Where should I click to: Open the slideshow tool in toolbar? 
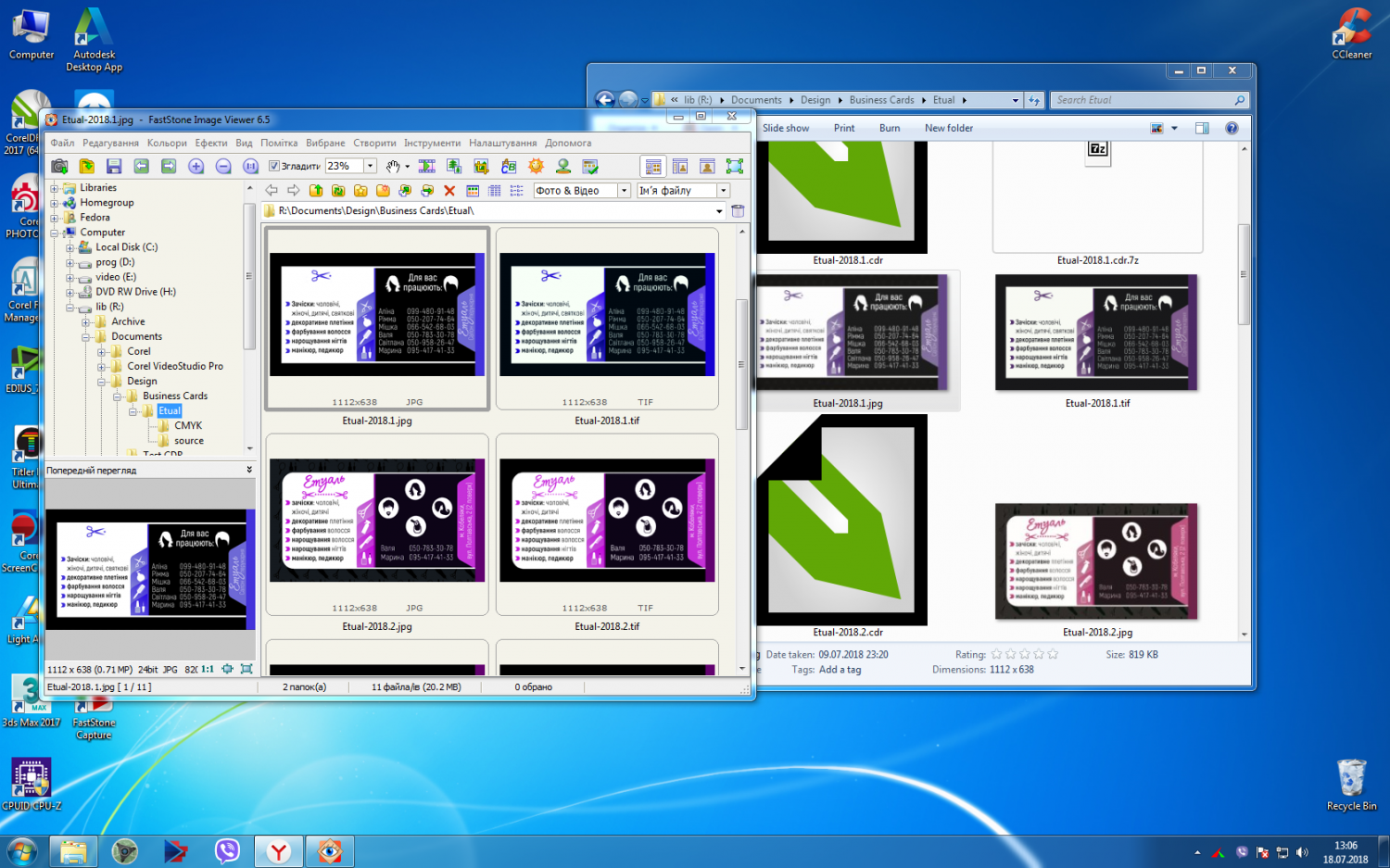click(x=427, y=167)
